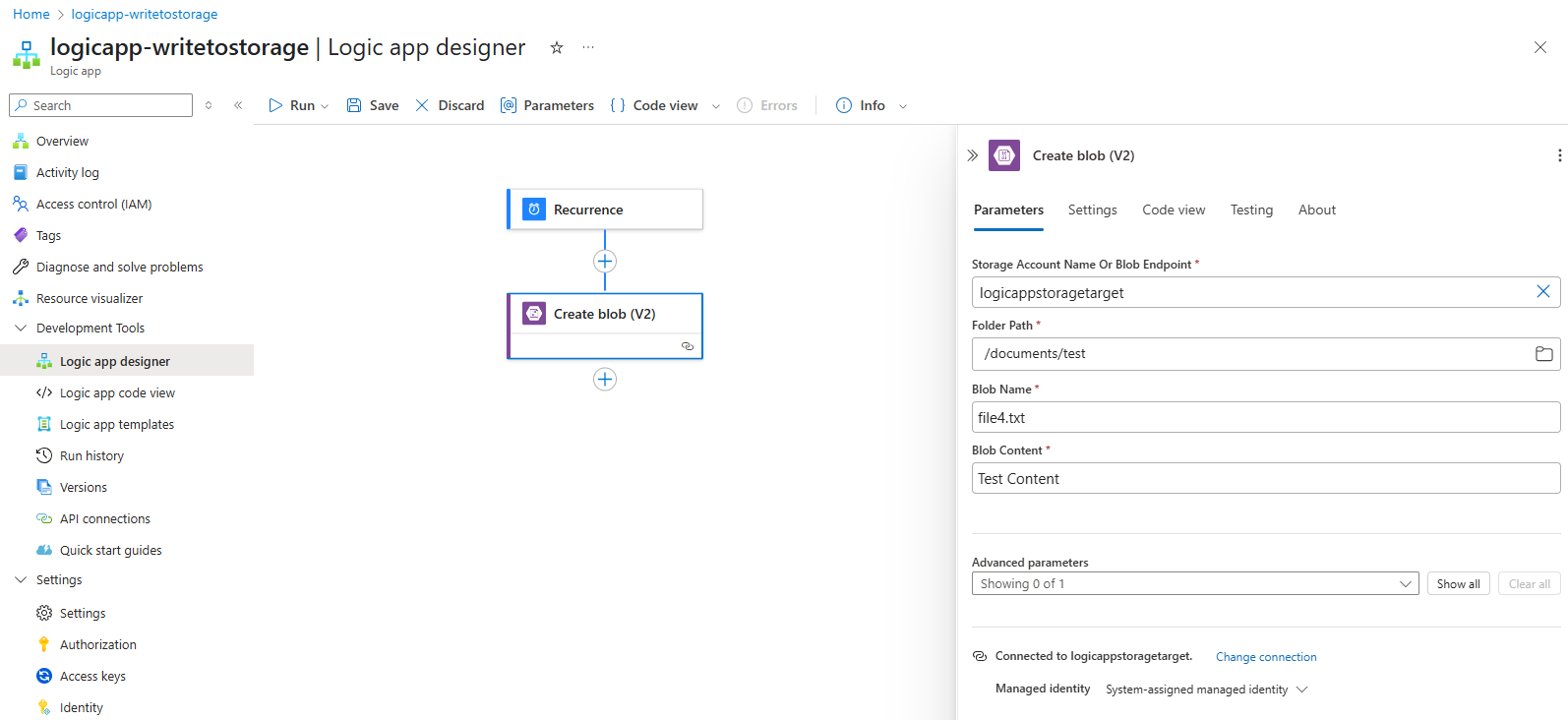The height and width of the screenshot is (720, 1568).
Task: Clear the Storage Account Name field
Action: (x=1542, y=292)
